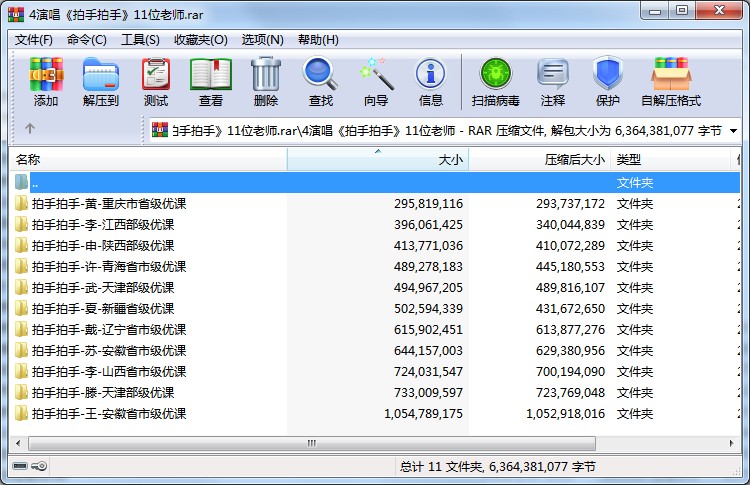This screenshot has height=485, width=750.
Task: Open the 工具(S) menu
Action: point(140,40)
